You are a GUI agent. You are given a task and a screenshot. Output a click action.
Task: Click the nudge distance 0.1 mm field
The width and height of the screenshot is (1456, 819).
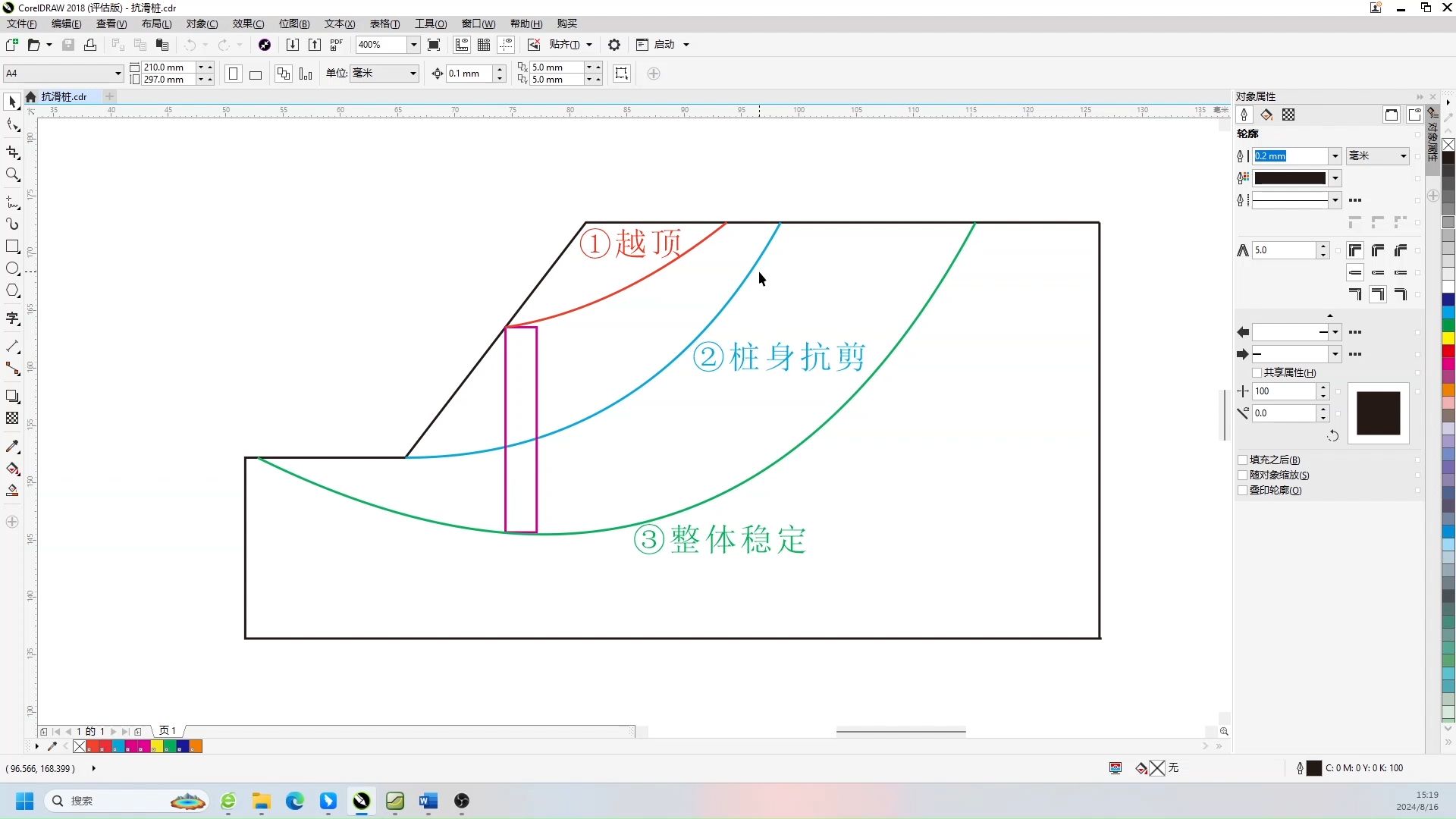pyautogui.click(x=469, y=74)
